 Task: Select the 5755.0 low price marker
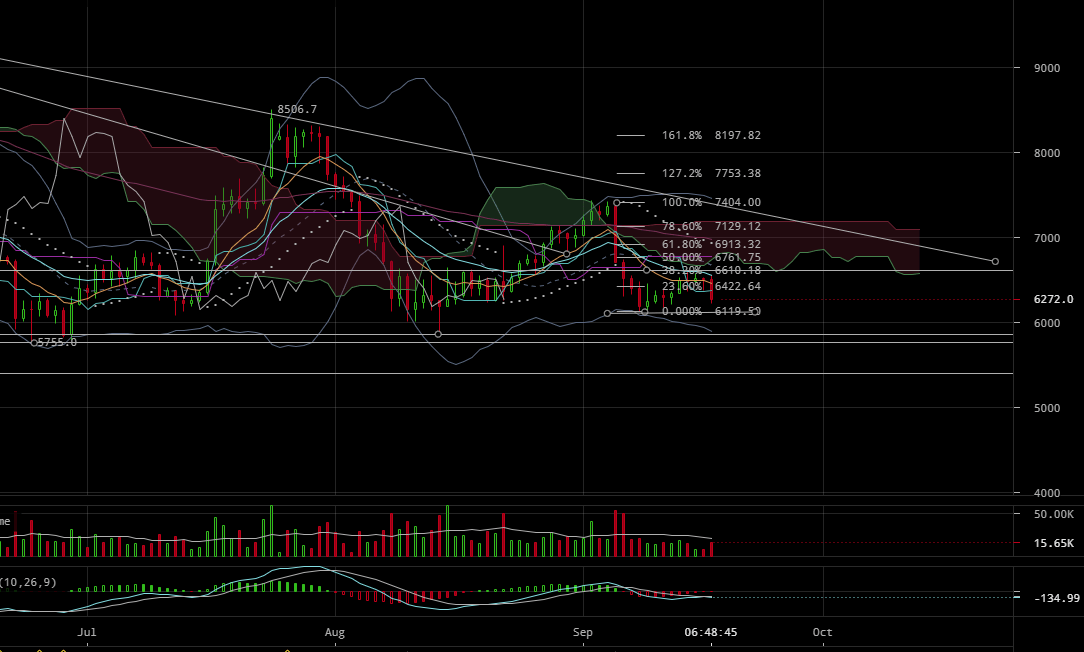tap(57, 342)
